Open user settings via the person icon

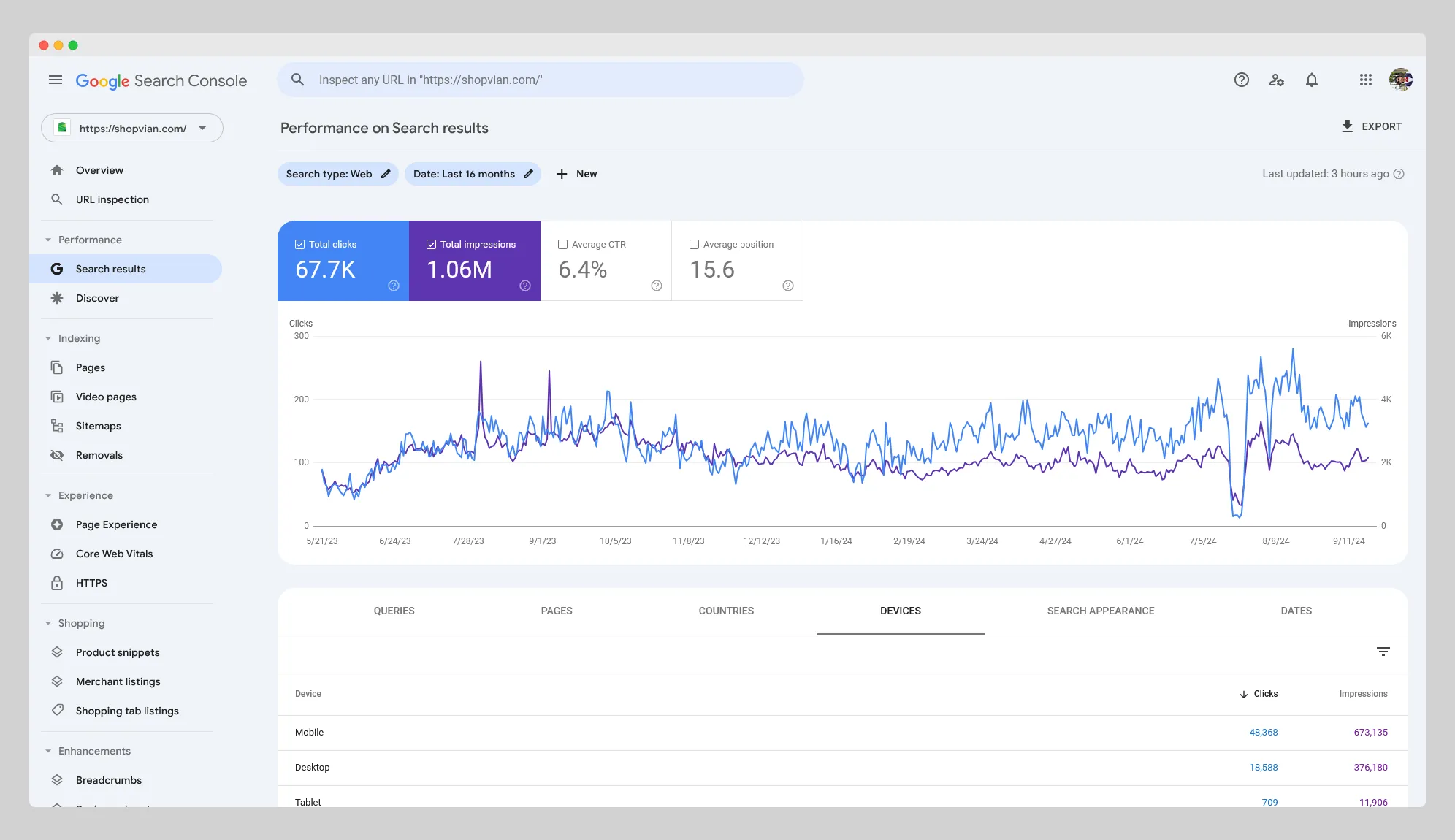click(x=1277, y=80)
